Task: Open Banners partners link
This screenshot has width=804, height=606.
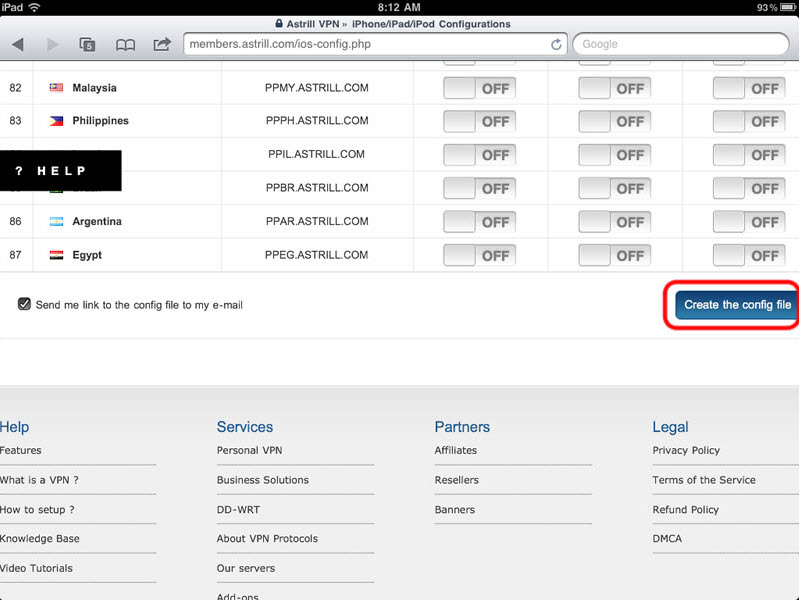Action: [454, 510]
